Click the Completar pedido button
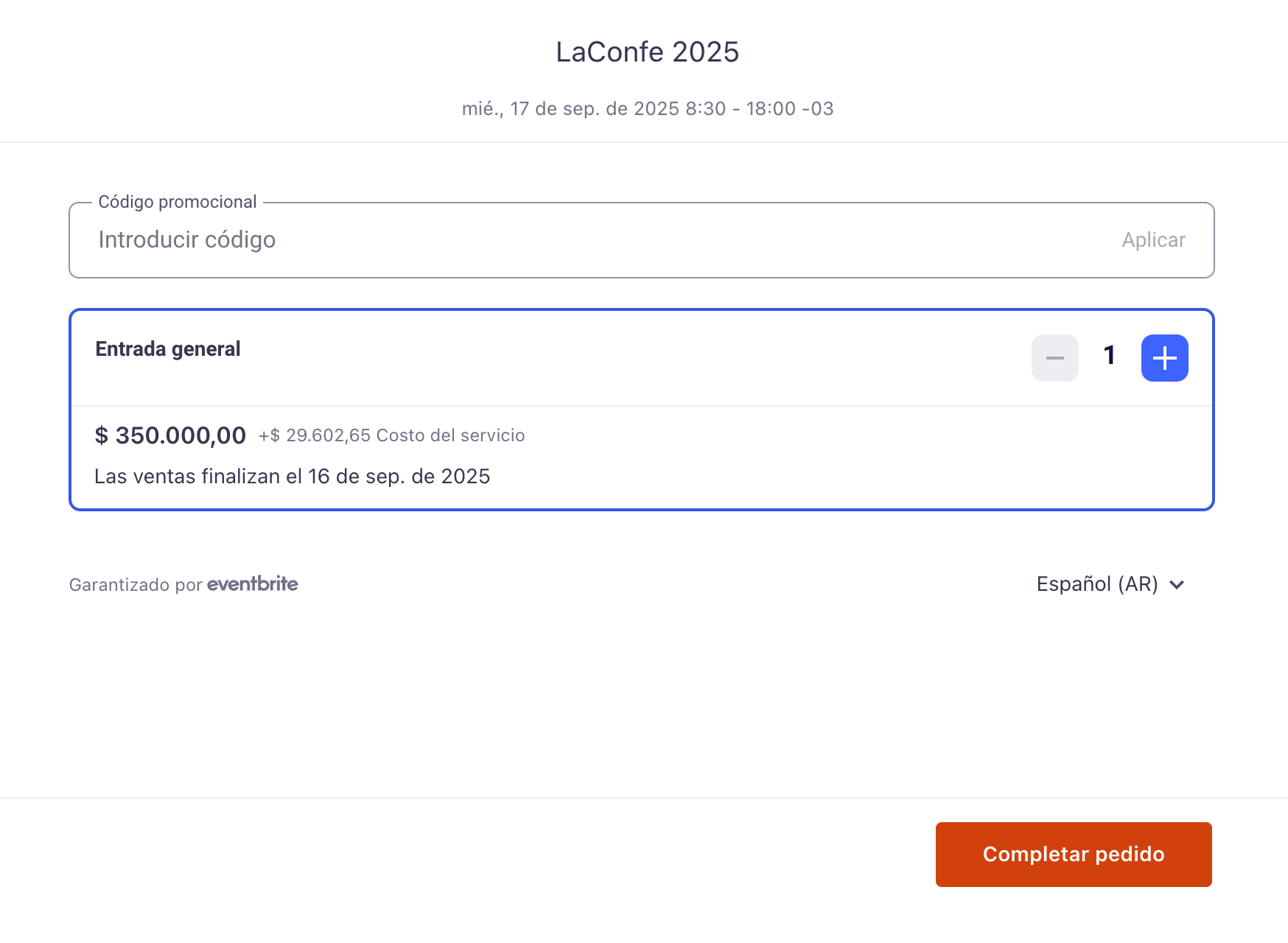The width and height of the screenshot is (1288, 943). pyautogui.click(x=1074, y=855)
